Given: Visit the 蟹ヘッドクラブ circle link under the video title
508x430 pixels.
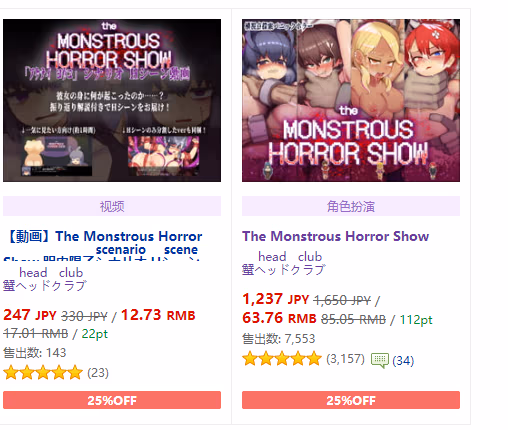Looking at the screenshot, I should [45, 286].
